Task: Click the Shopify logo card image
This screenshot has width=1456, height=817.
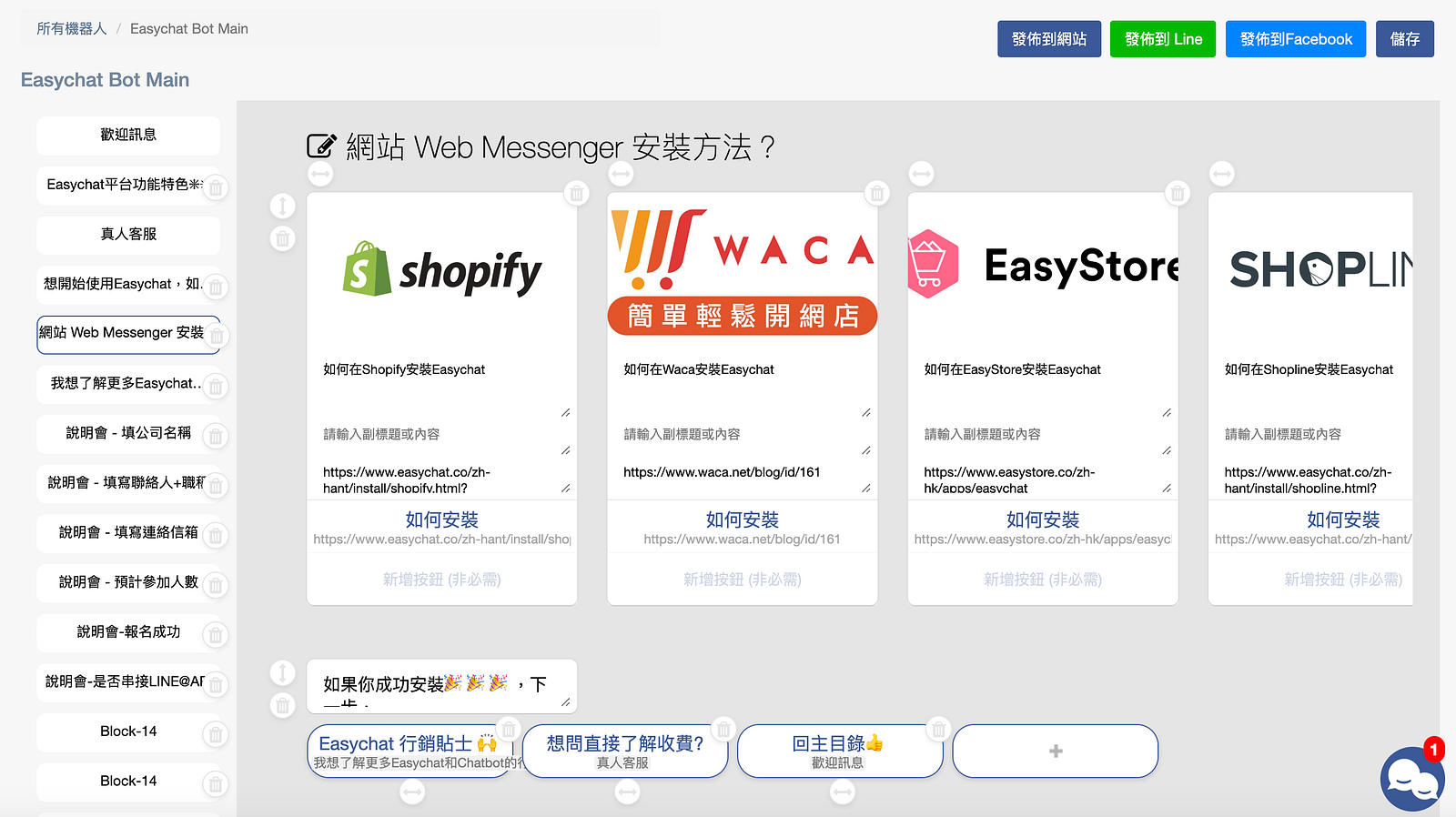Action: click(442, 271)
